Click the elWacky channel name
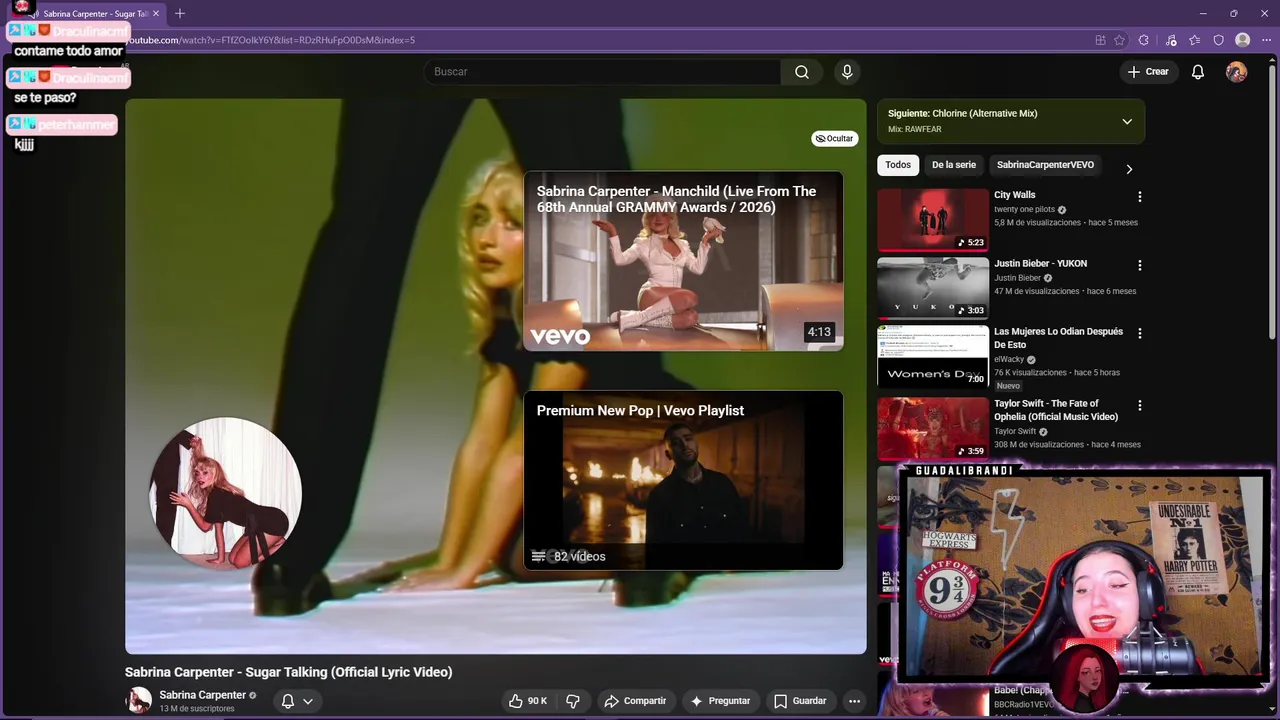This screenshot has width=1280, height=720. [1009, 359]
